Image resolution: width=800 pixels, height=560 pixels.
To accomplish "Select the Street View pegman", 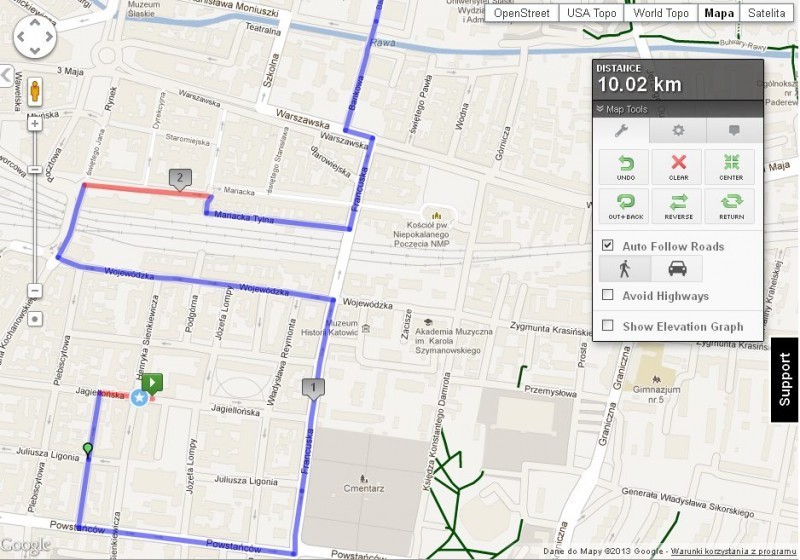I will click(x=35, y=92).
